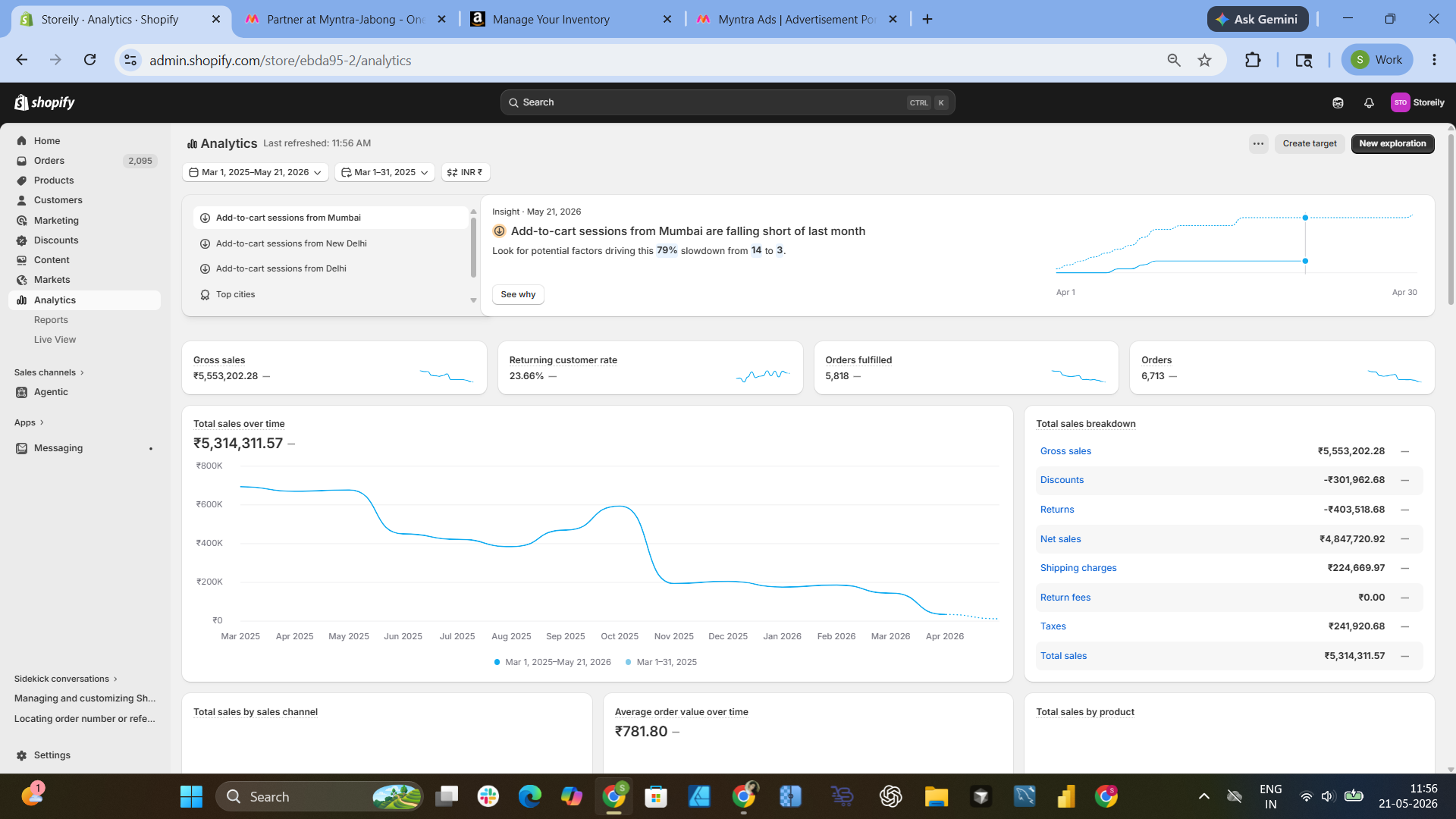This screenshot has height=819, width=1456.
Task: Open Orders in the sidebar
Action: [x=49, y=161]
